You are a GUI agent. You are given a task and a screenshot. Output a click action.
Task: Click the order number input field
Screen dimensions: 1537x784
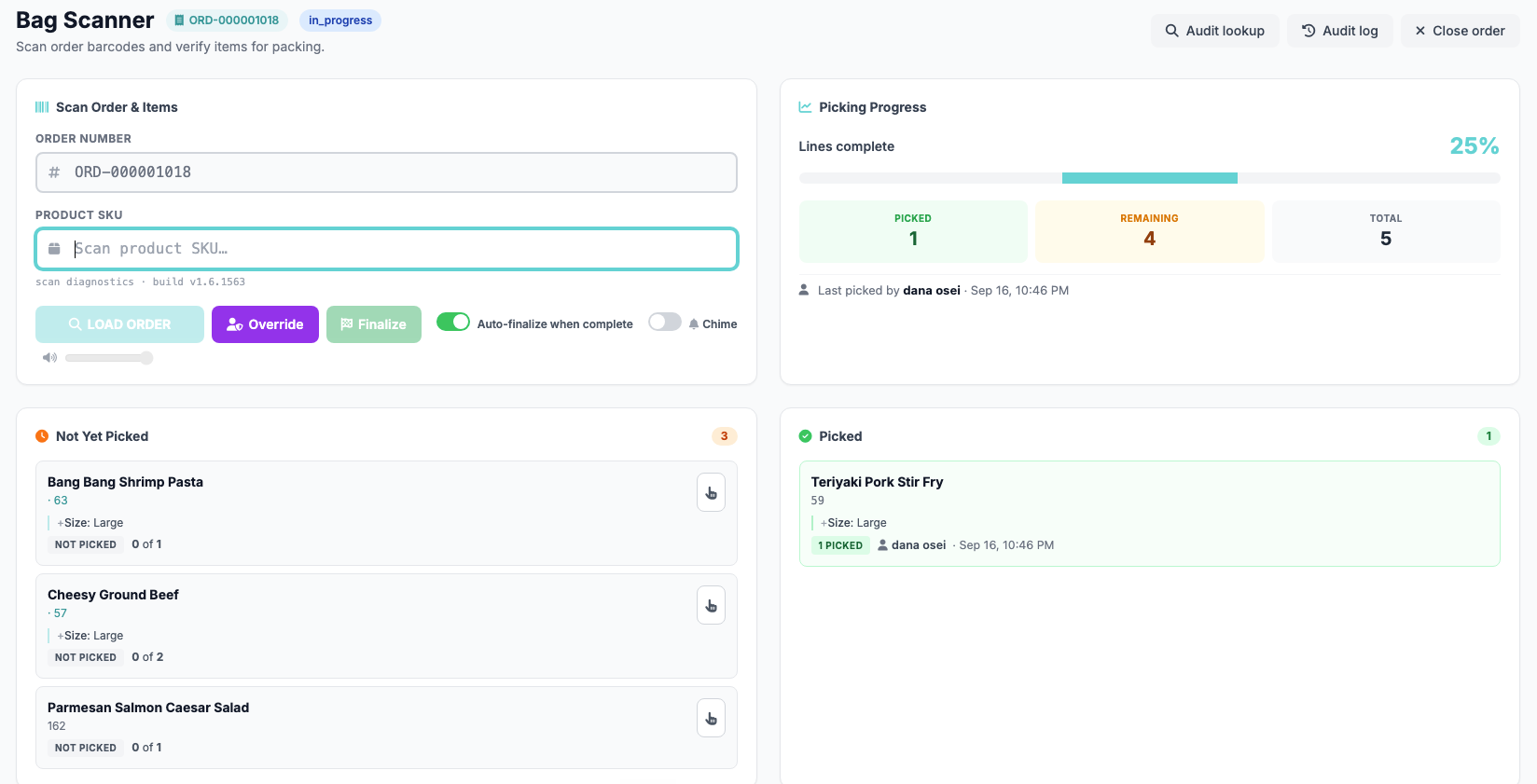tap(386, 172)
